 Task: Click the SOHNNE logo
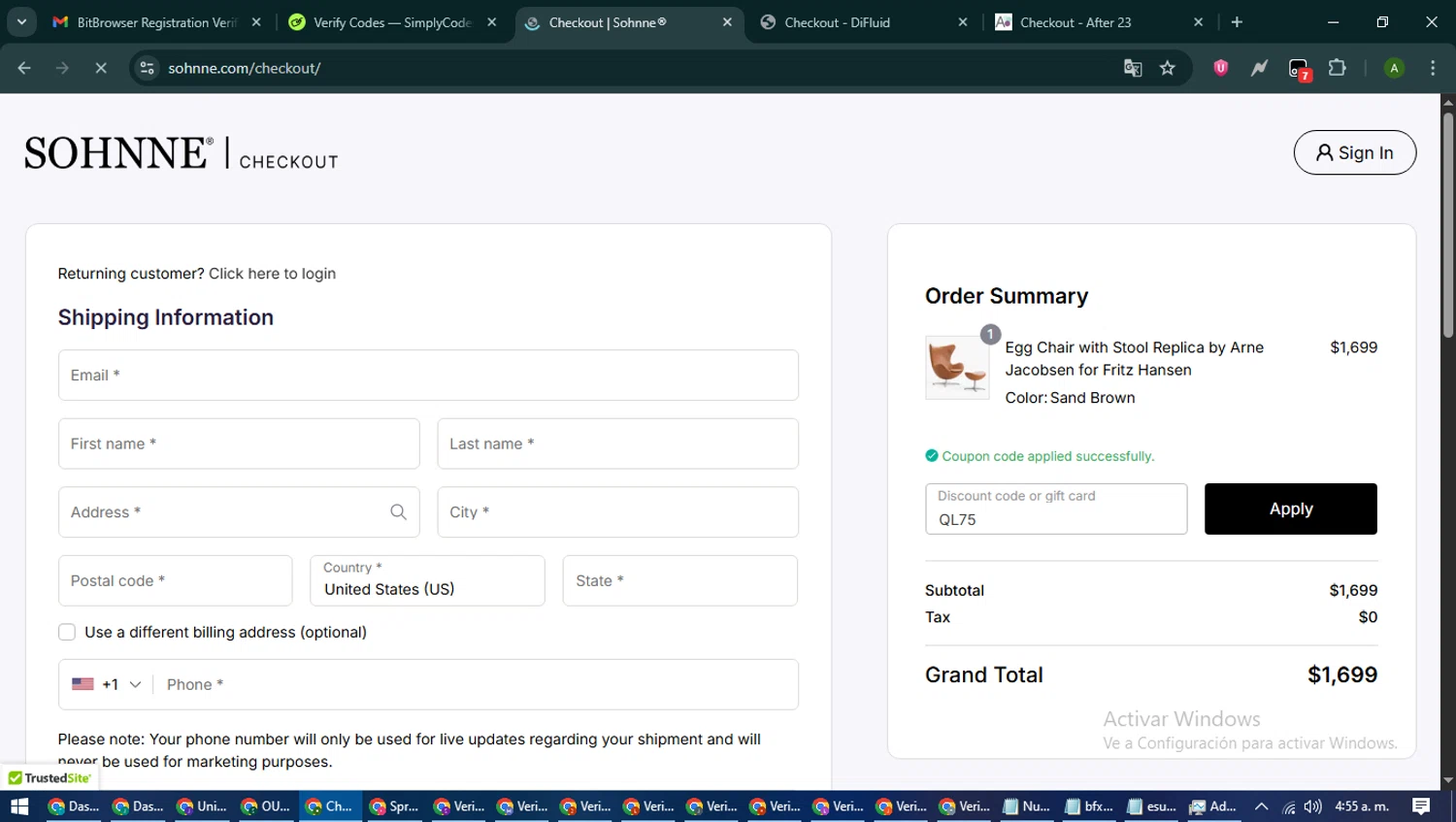(x=118, y=152)
